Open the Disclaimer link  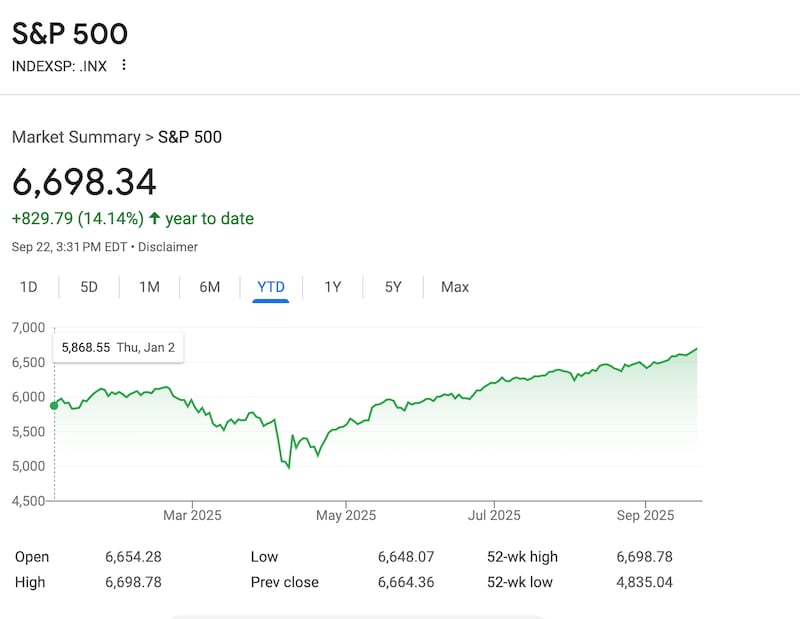(168, 247)
